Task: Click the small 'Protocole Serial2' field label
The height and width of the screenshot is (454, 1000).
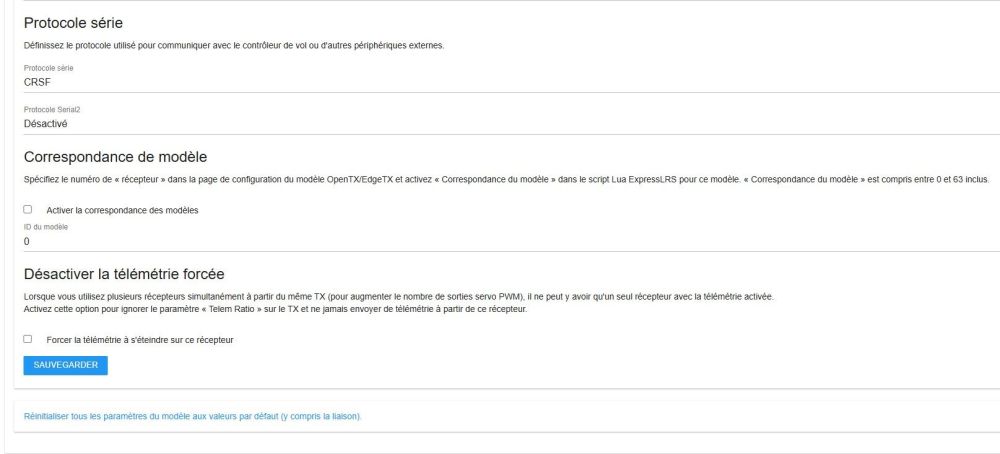Action: tap(52, 109)
